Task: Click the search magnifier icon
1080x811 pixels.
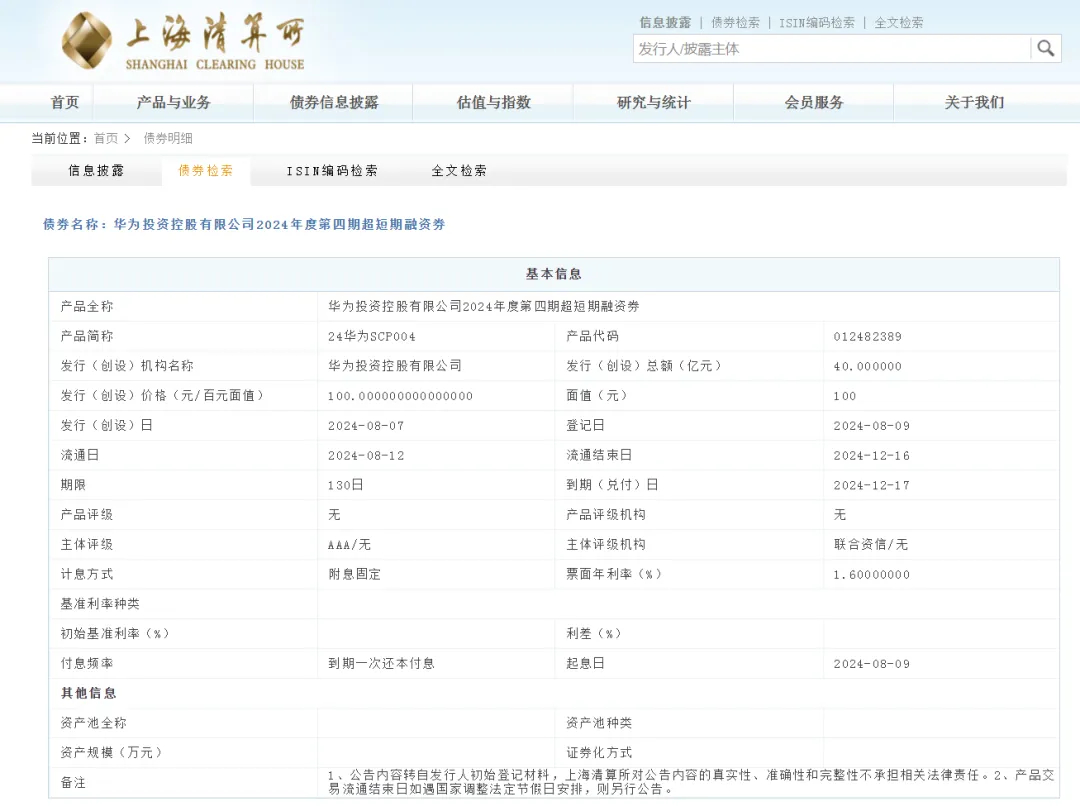Action: coord(1046,48)
